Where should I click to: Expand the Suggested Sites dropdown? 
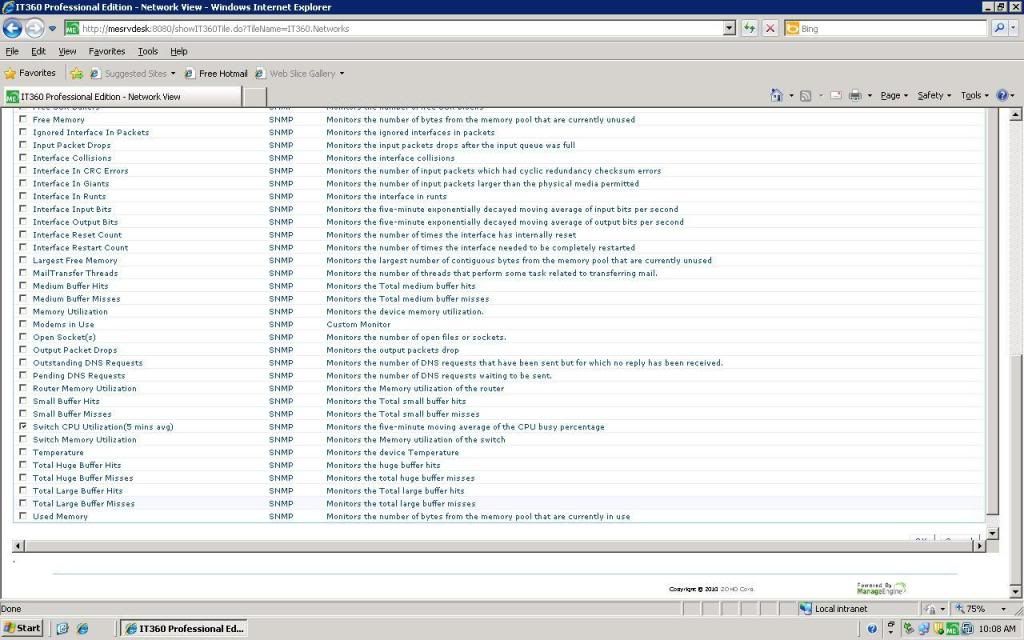(173, 73)
